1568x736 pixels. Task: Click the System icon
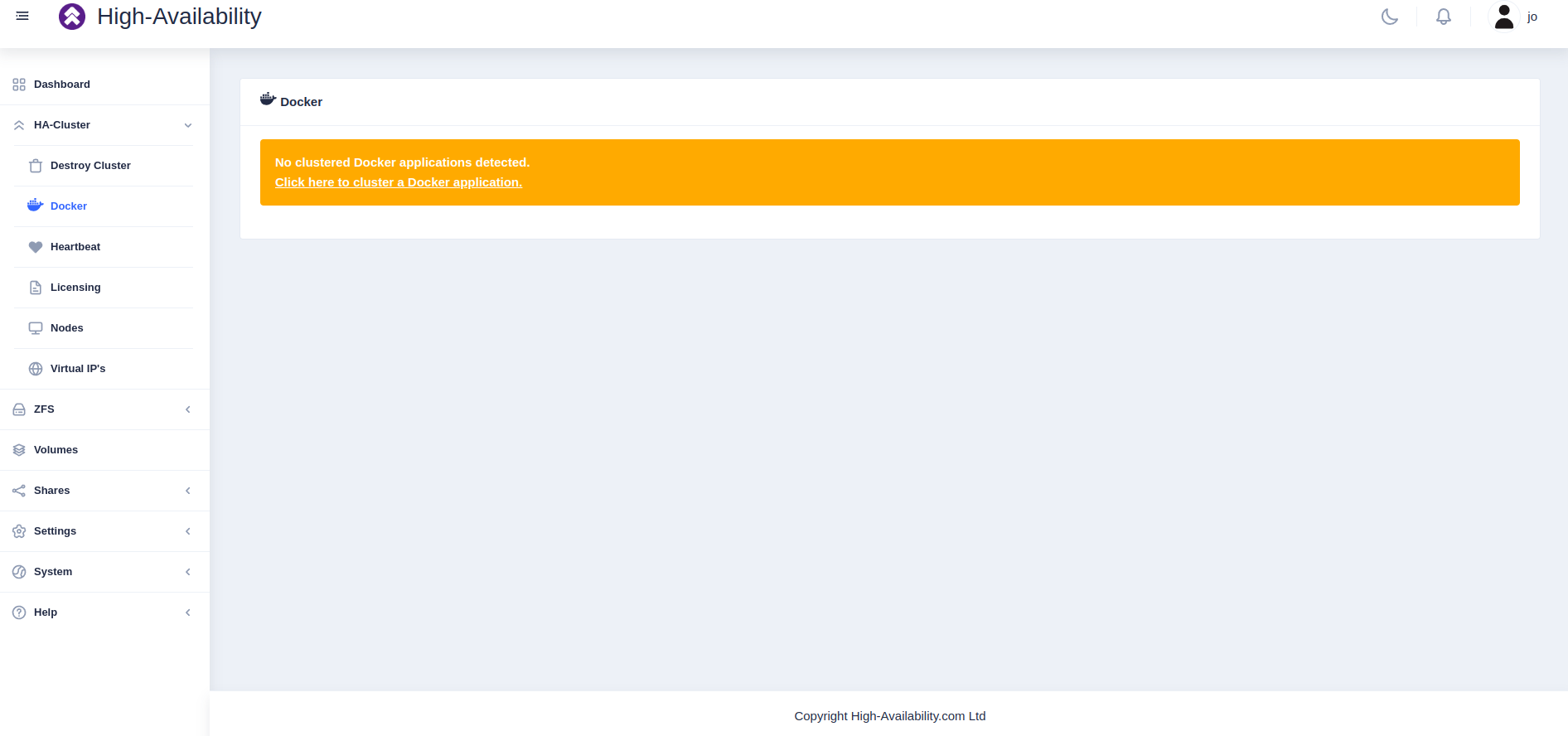pos(19,572)
